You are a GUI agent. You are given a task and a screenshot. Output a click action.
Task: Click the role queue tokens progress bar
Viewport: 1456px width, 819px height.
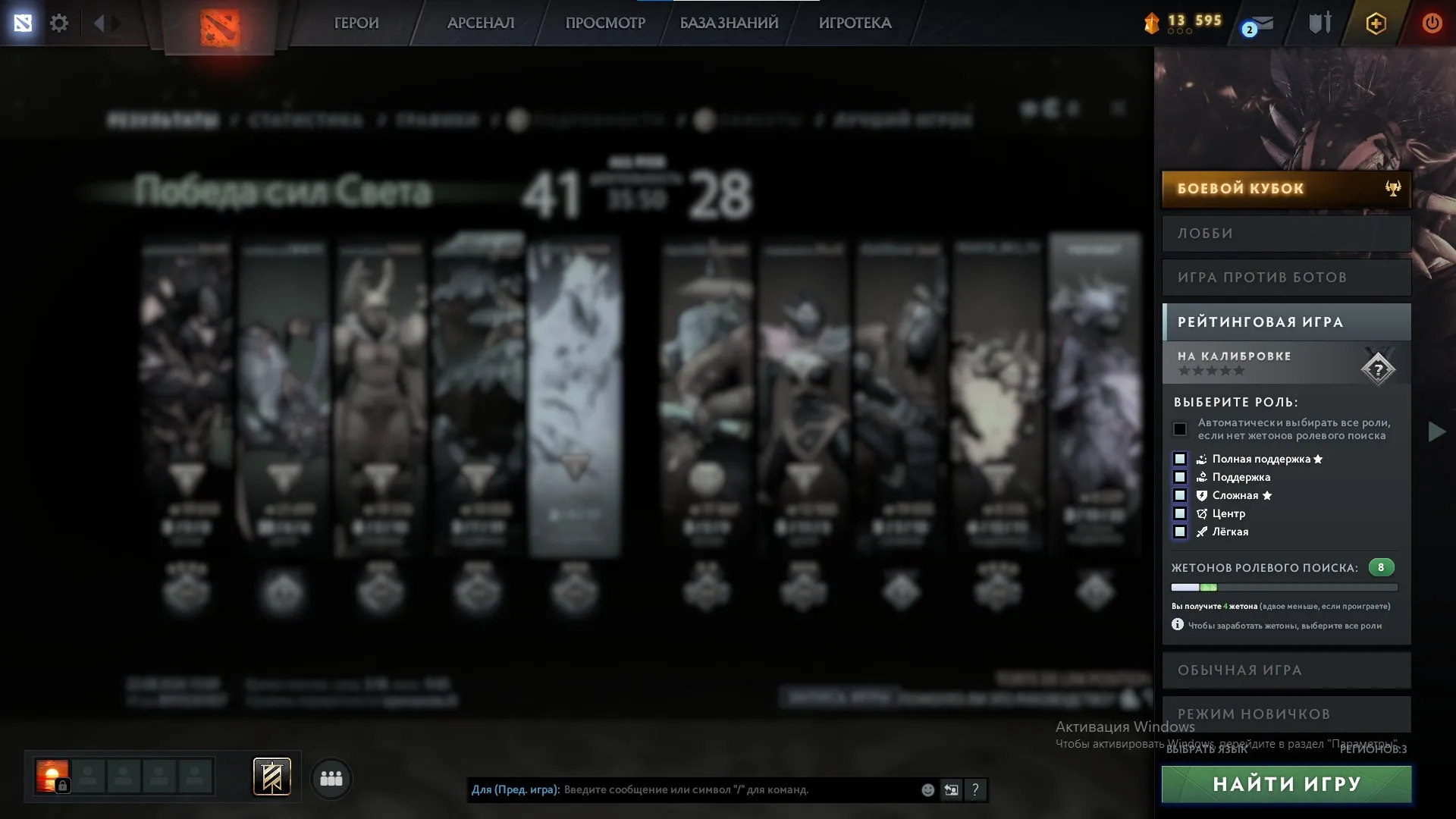coord(1284,587)
